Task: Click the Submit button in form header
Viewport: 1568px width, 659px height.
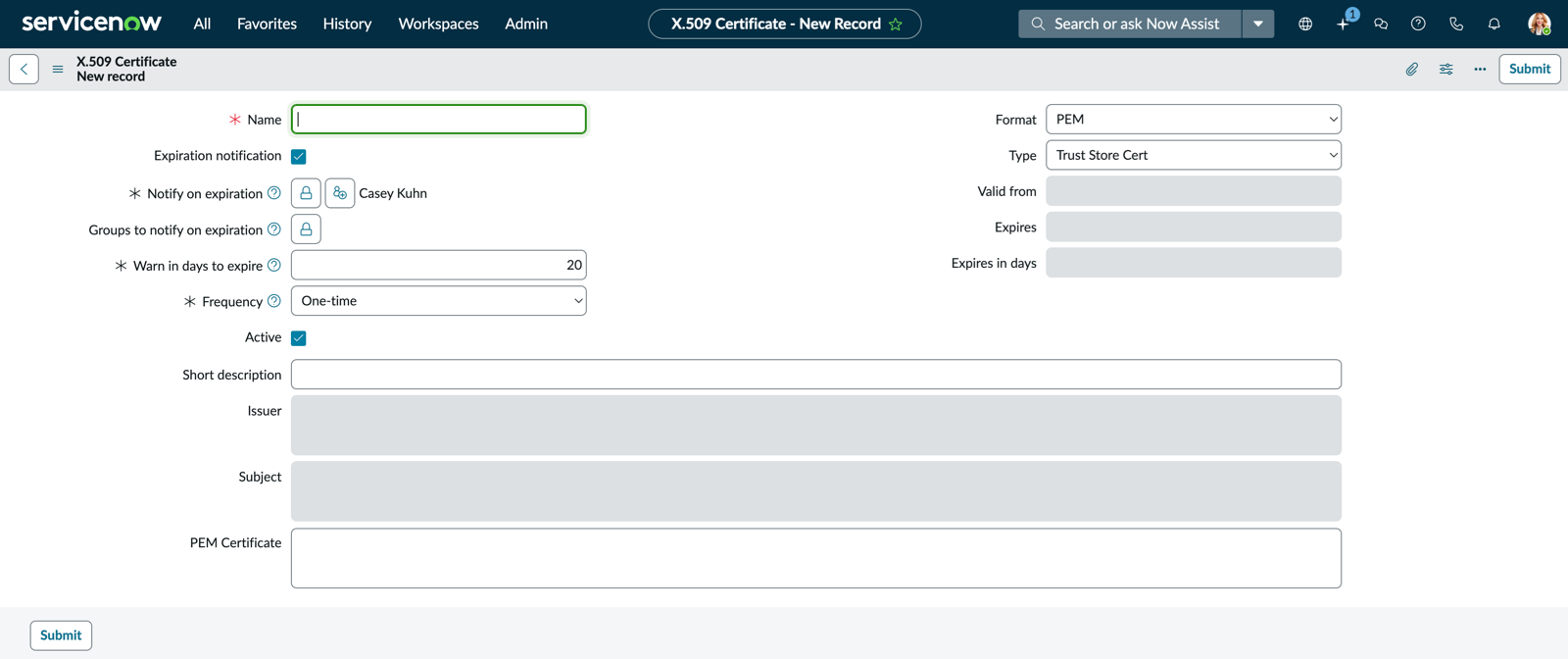Action: tap(1530, 69)
